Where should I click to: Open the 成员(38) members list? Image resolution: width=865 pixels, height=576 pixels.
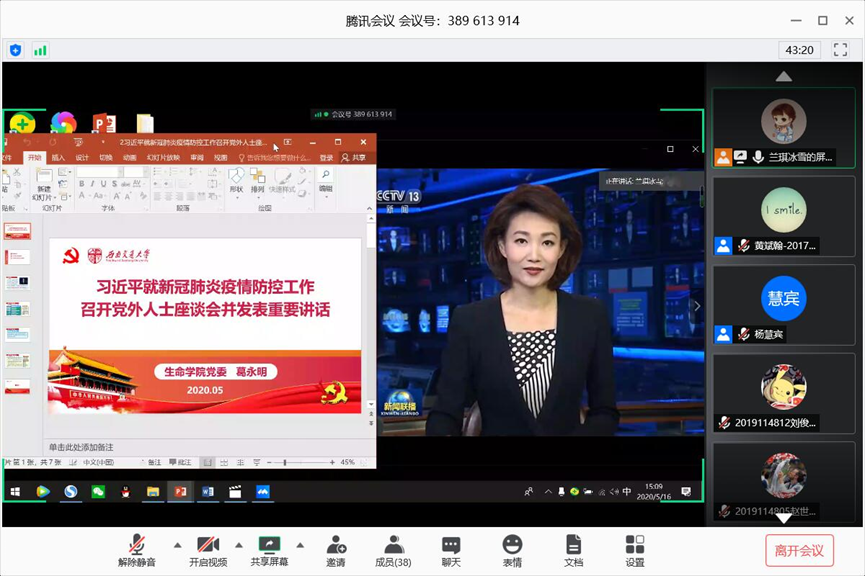(x=393, y=550)
